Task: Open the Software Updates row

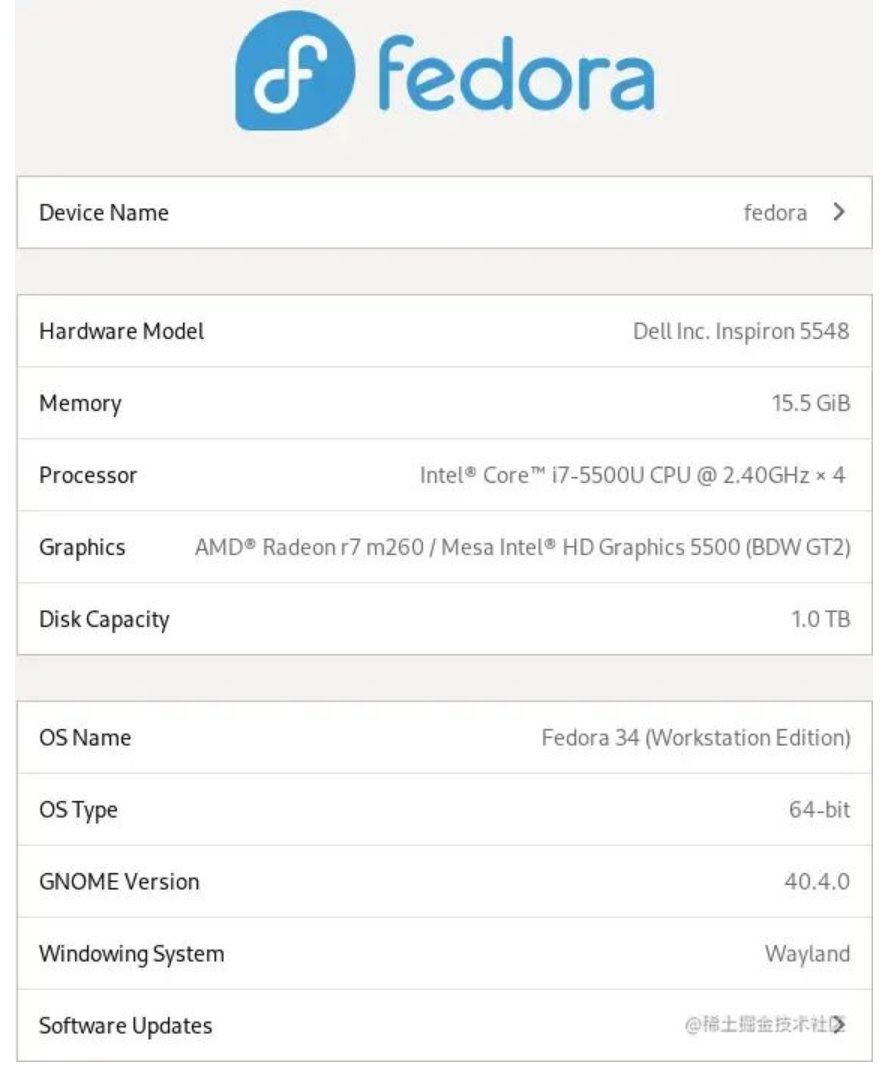Action: [445, 1025]
